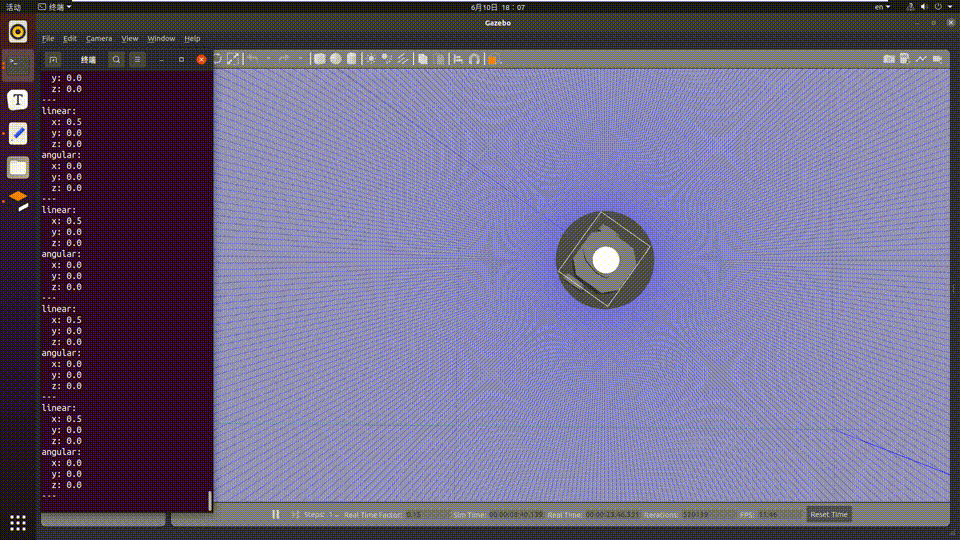Open the terminal app menu in top bar
Image resolution: width=960 pixels, height=540 pixels.
click(x=54, y=7)
